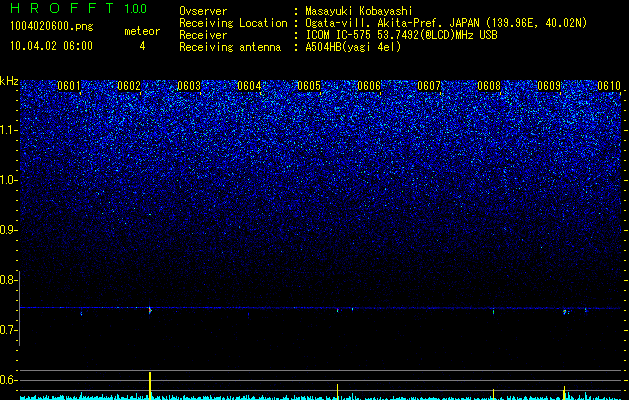This screenshot has width=629, height=400.
Task: Click the 1.1 frequency axis label
Action: coord(8,130)
